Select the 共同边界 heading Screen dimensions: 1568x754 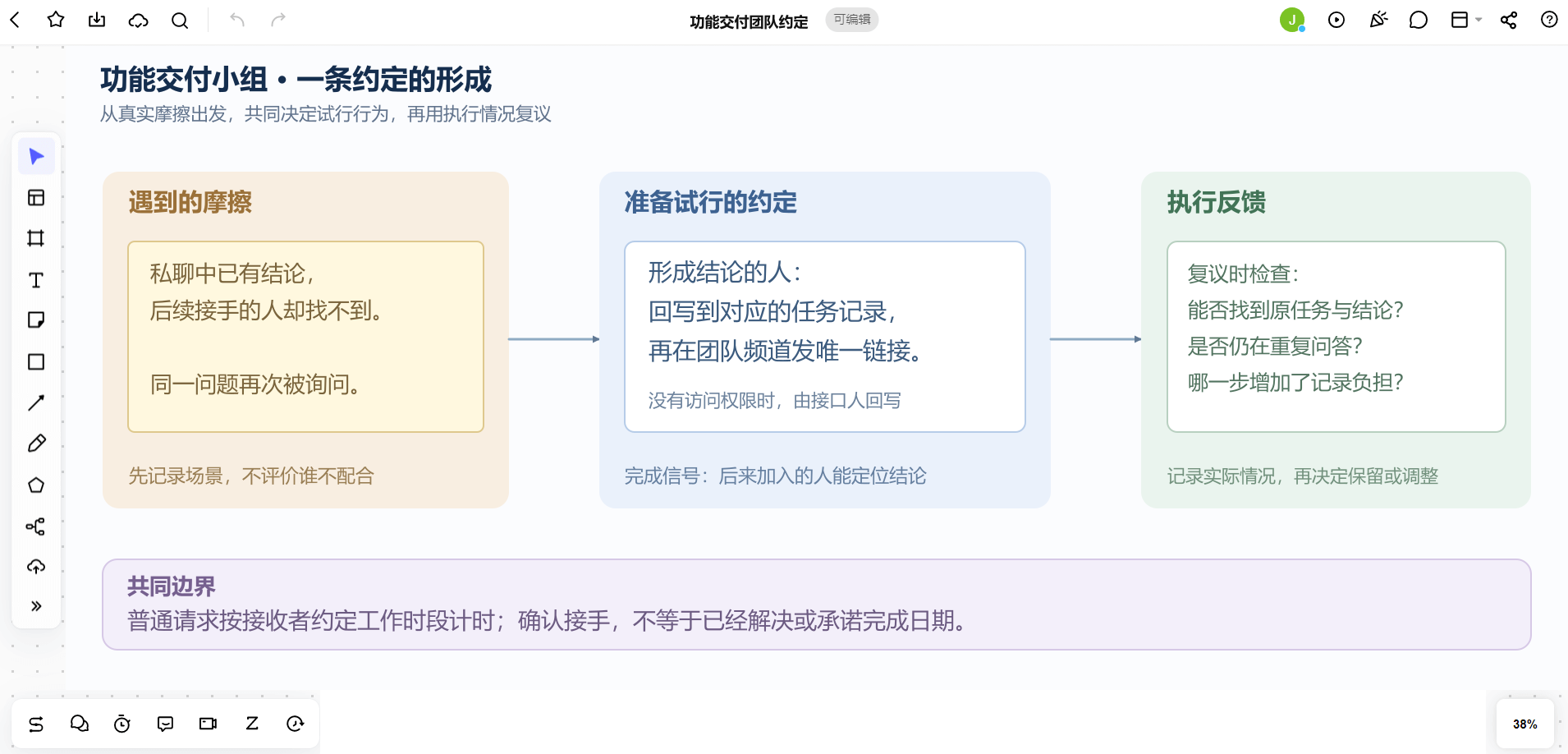pos(172,586)
